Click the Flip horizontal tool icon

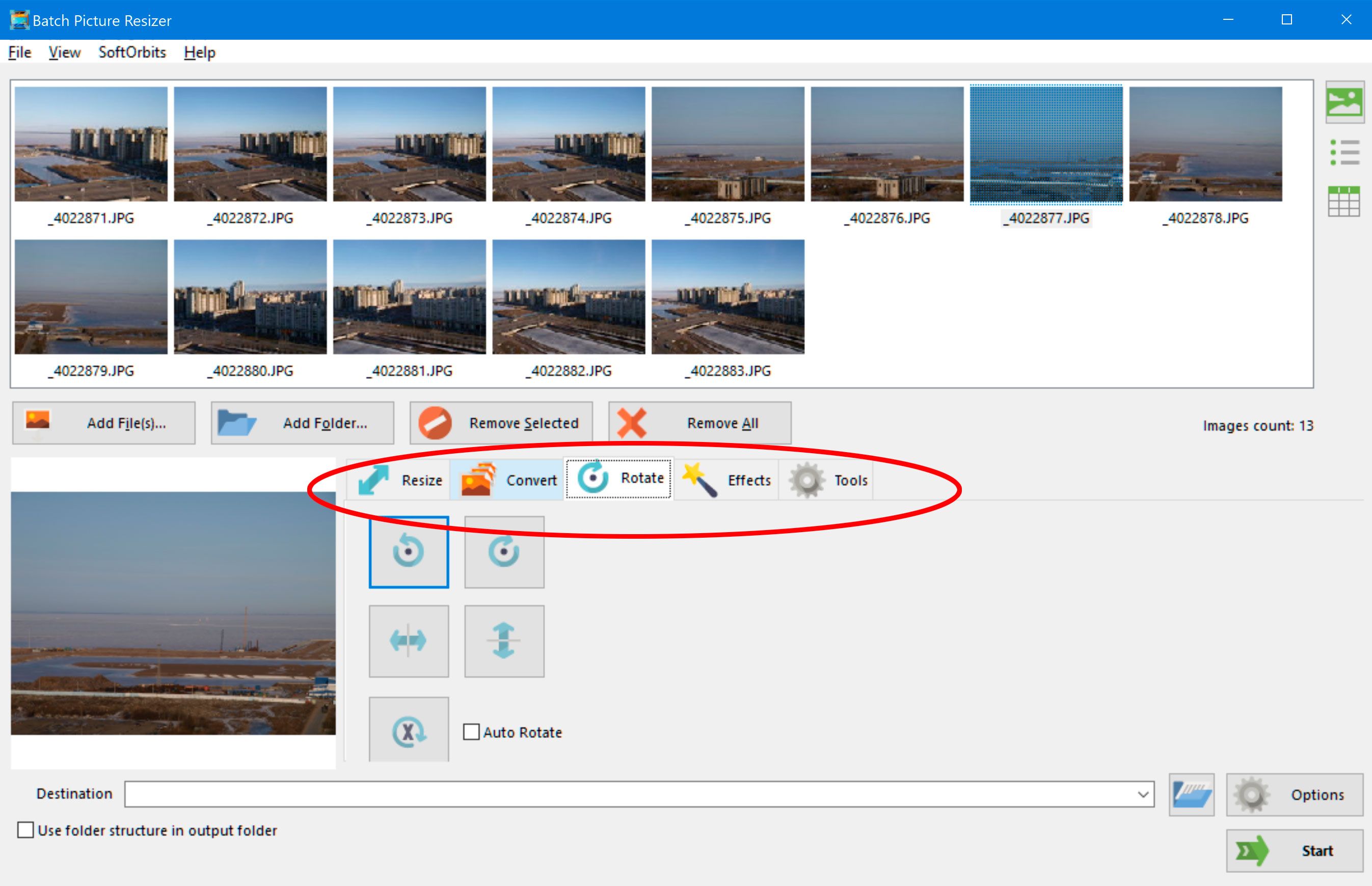point(407,638)
